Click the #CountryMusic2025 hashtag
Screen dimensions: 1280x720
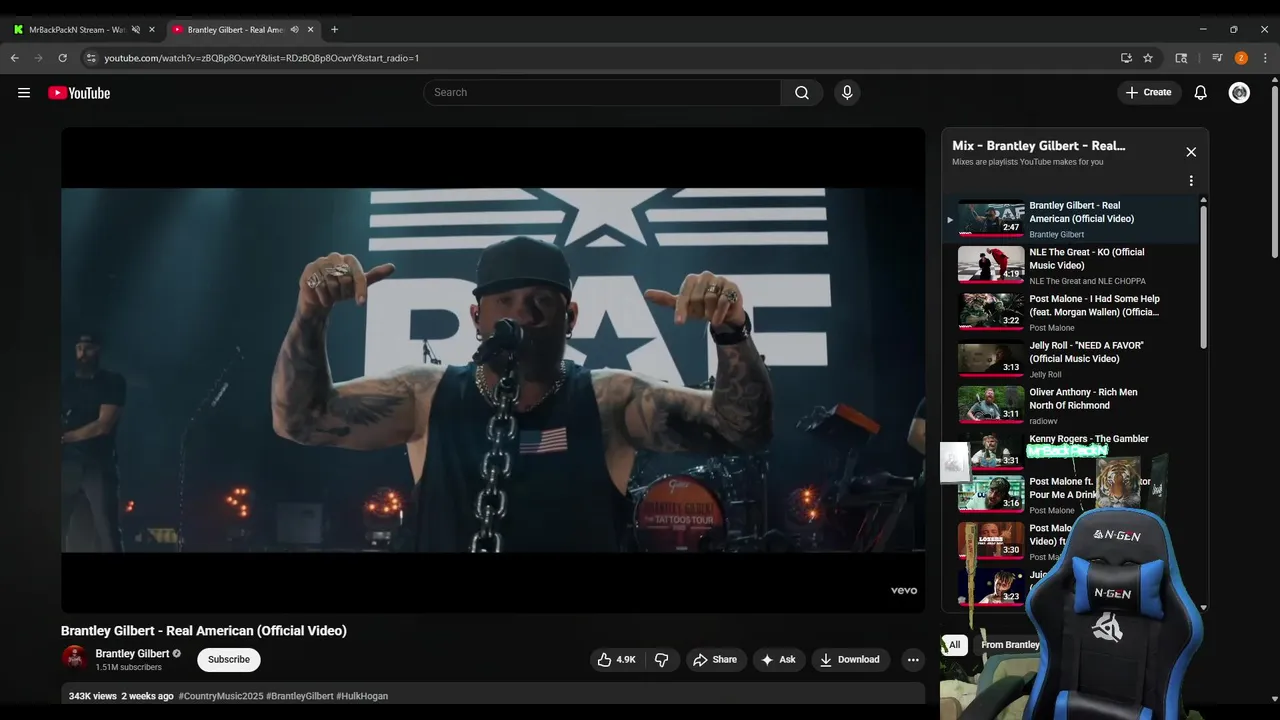click(221, 696)
